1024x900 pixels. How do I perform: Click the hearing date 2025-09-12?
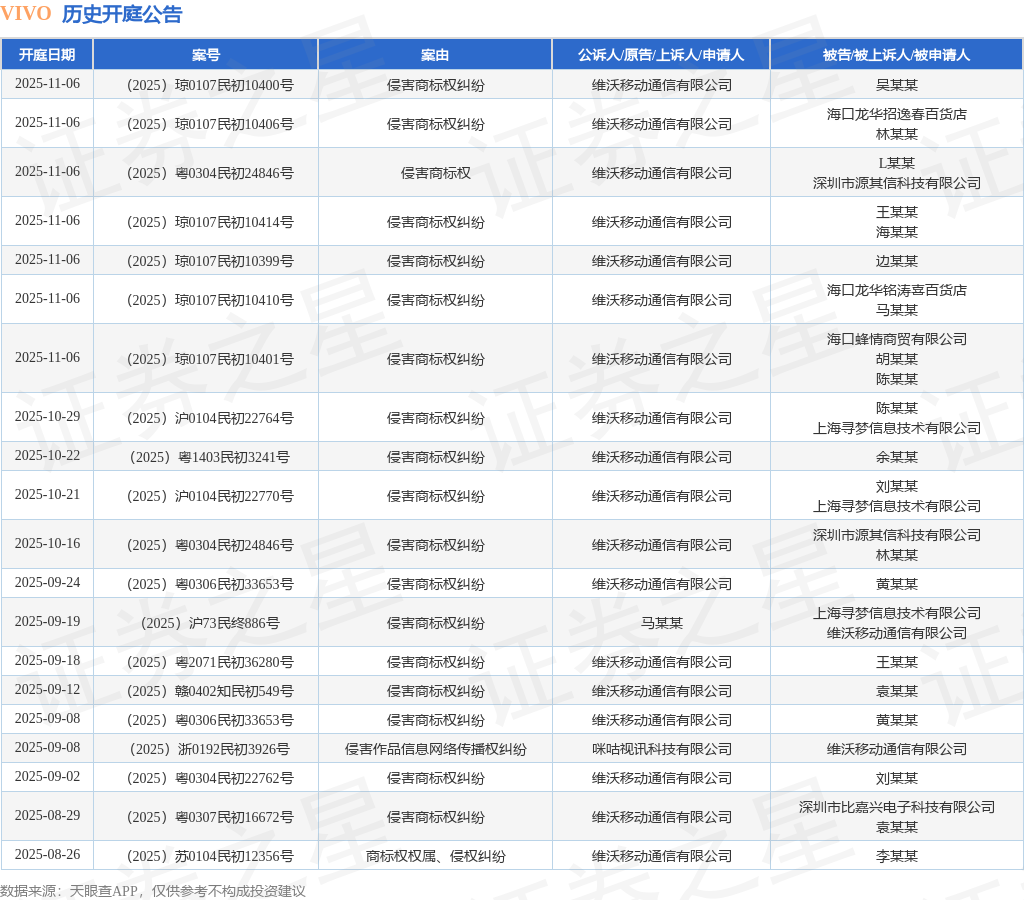[x=47, y=690]
